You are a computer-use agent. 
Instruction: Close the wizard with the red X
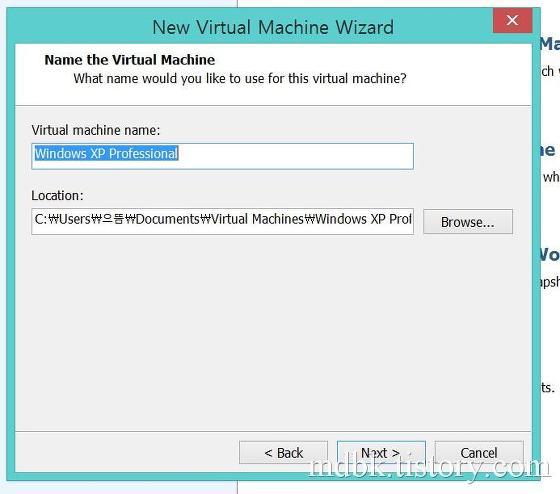click(x=512, y=20)
